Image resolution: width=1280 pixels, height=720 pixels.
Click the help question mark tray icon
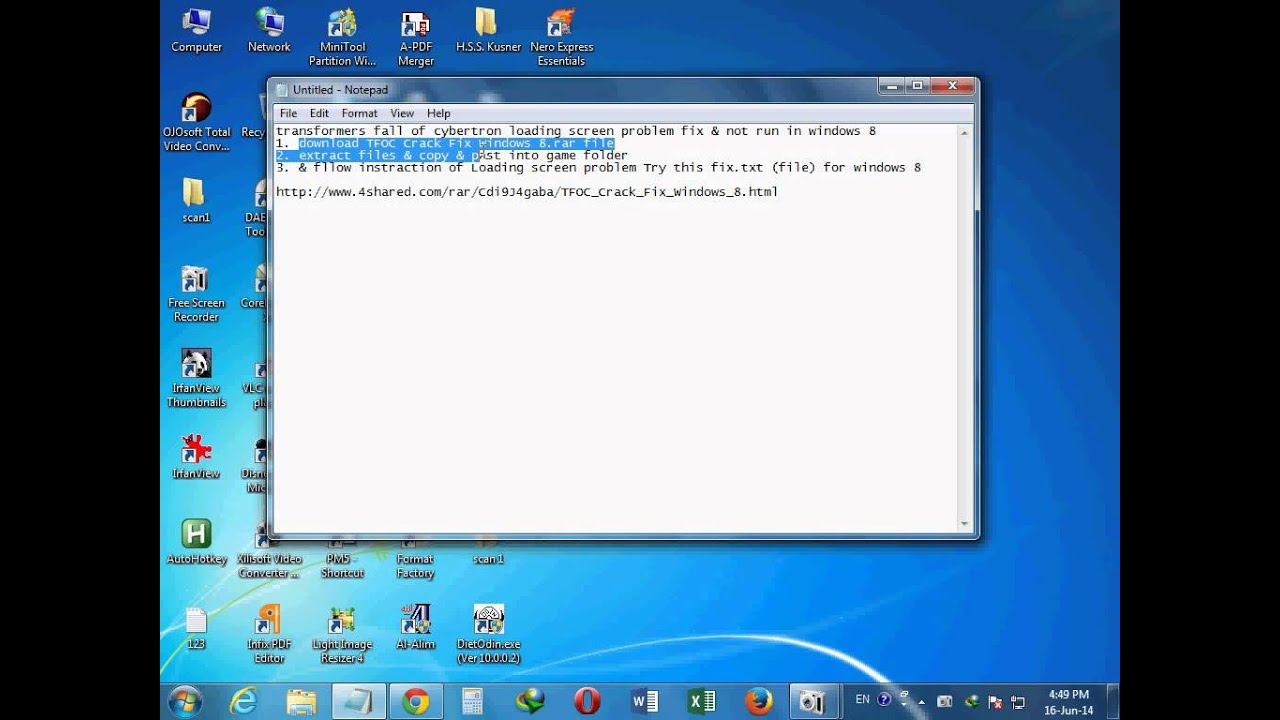883,700
